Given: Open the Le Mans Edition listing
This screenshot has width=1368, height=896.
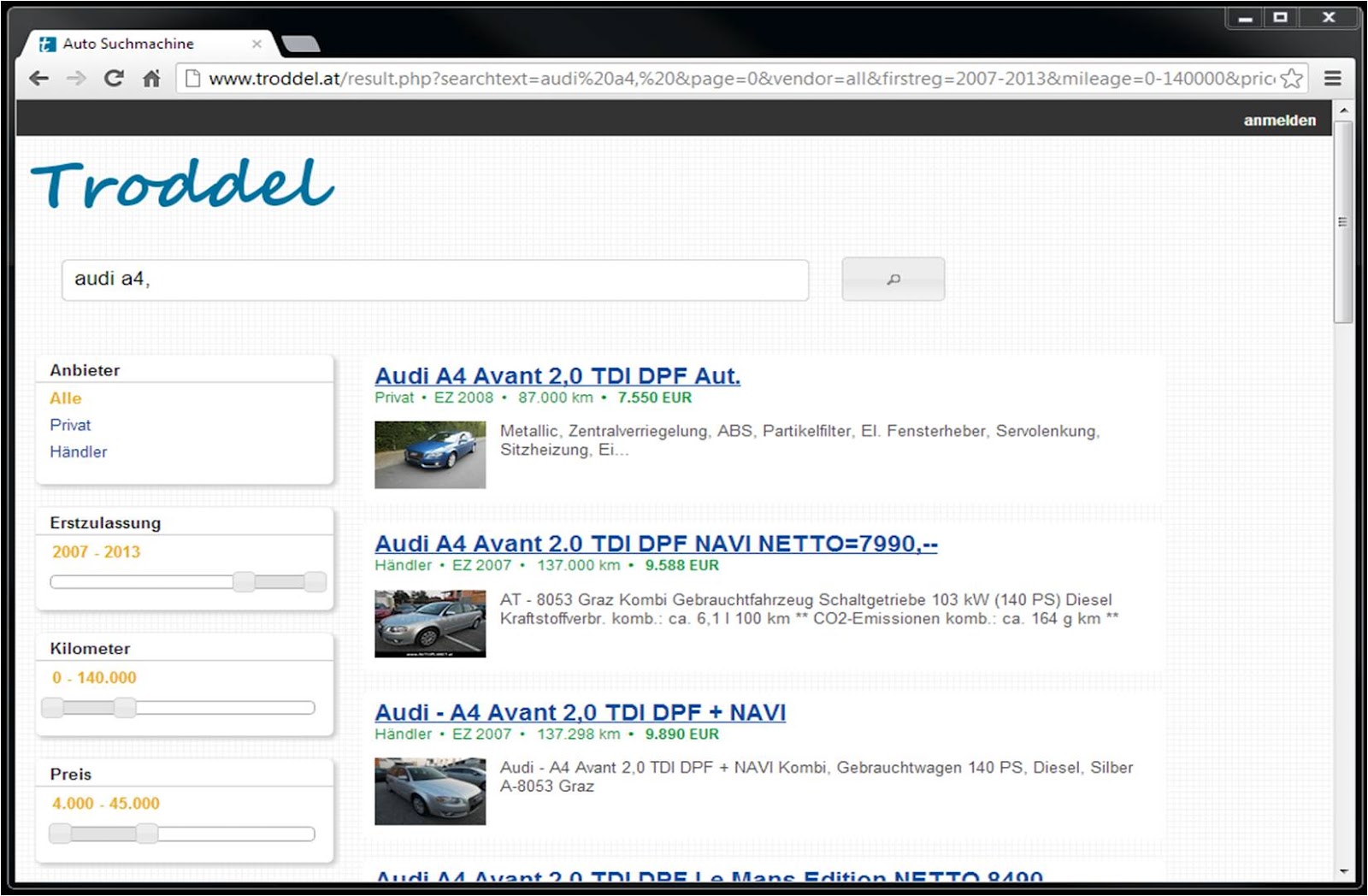Looking at the screenshot, I should pyautogui.click(x=709, y=875).
